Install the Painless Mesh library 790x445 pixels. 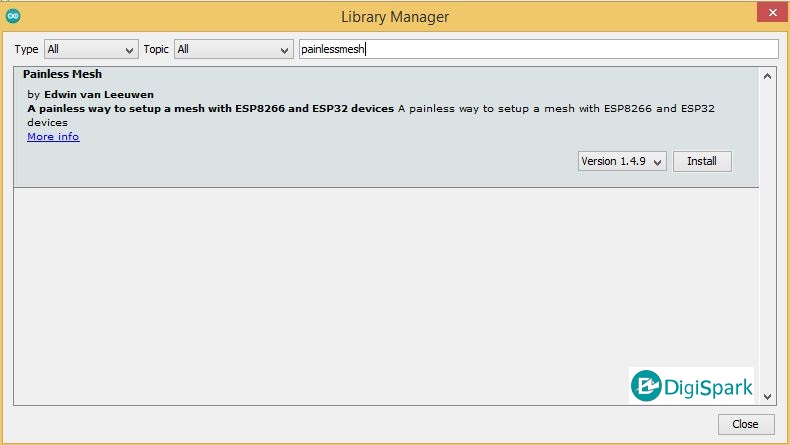click(x=702, y=161)
